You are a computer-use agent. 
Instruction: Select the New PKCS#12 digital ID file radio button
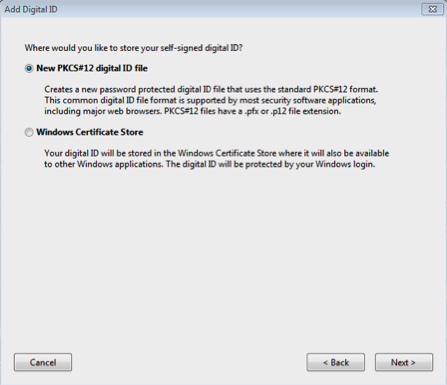pos(29,68)
